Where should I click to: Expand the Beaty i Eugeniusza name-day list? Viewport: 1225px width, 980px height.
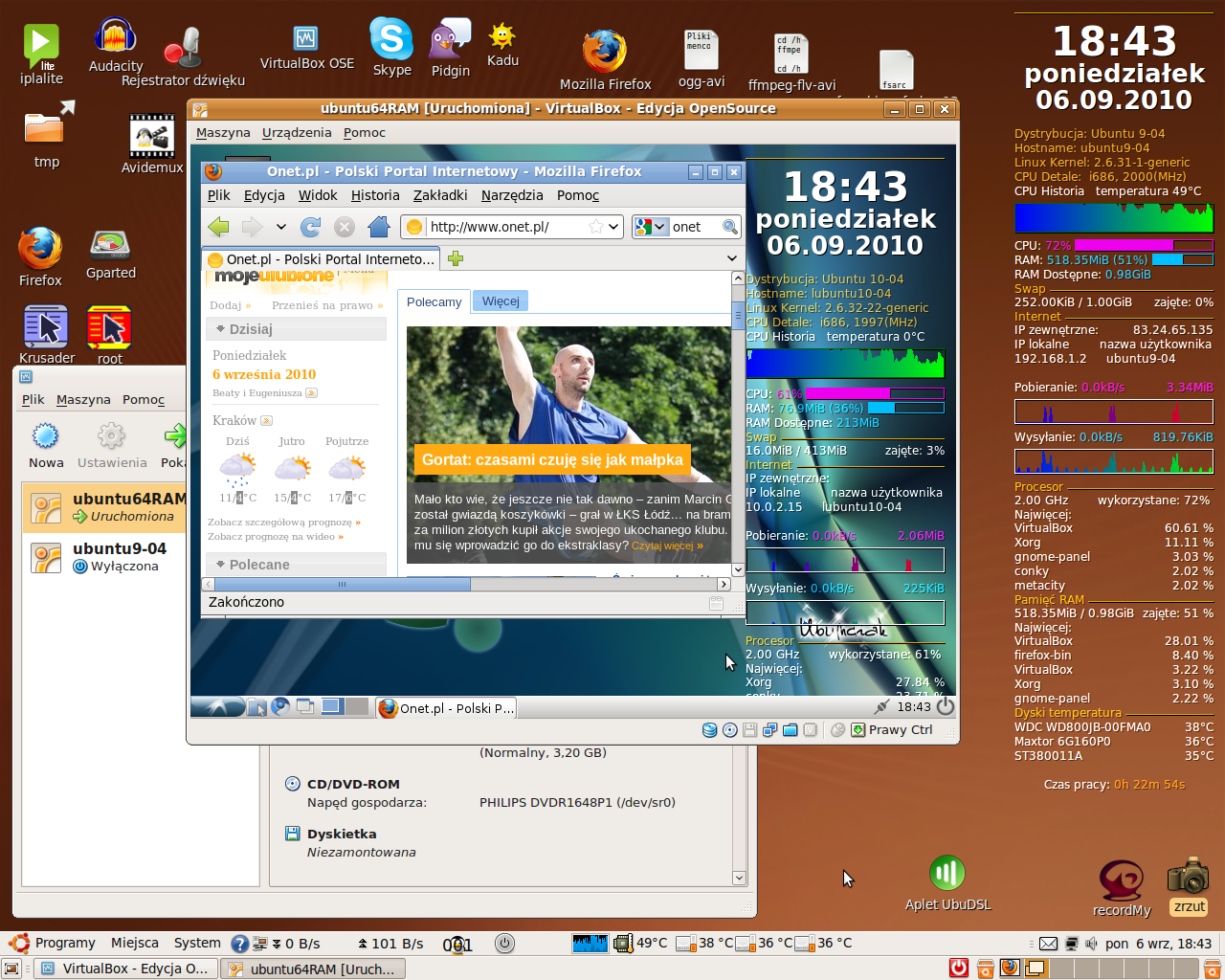(311, 392)
